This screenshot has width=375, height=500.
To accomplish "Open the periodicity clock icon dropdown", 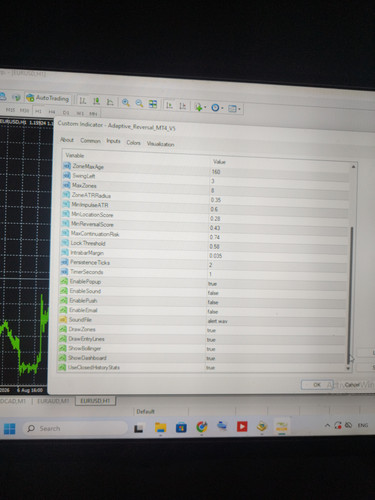I will coord(216,108).
